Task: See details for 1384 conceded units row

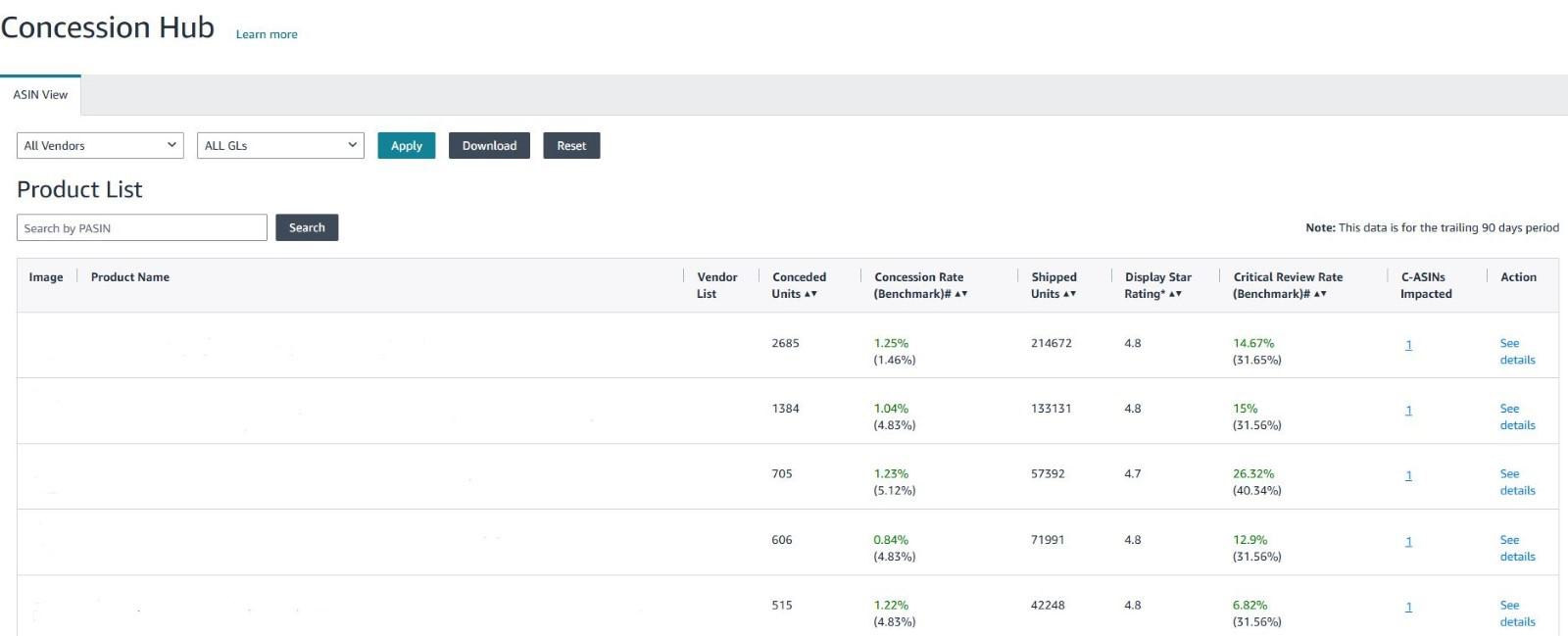Action: (x=1517, y=417)
